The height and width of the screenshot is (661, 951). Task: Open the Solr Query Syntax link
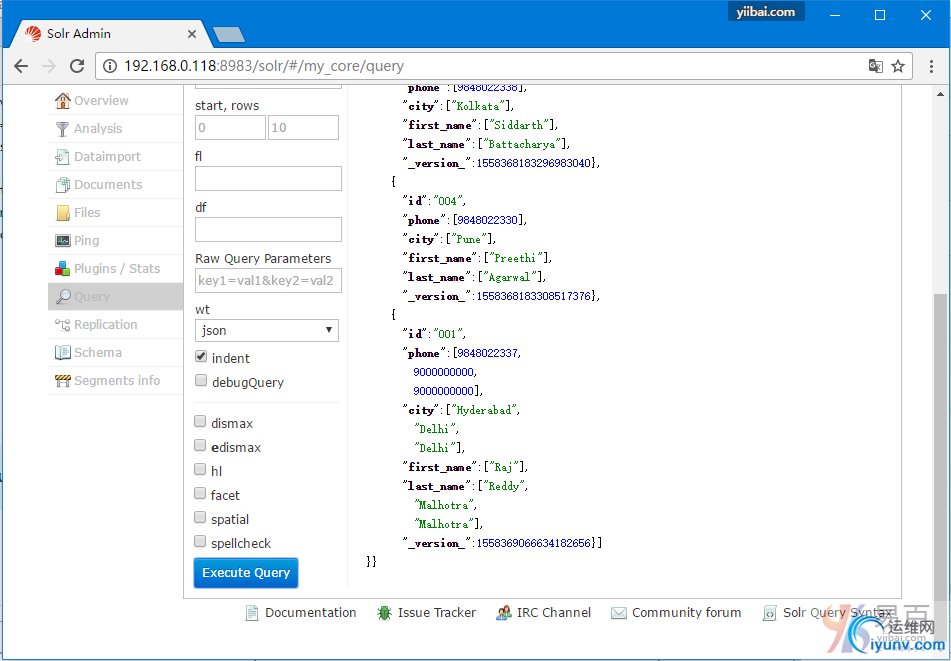click(x=838, y=613)
